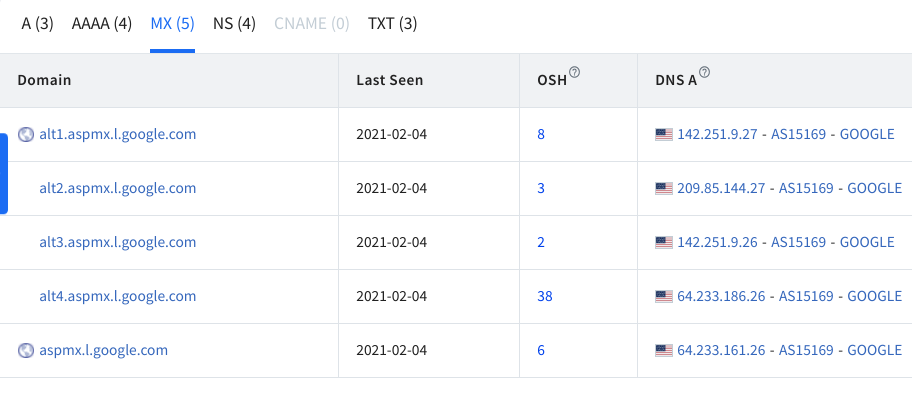The image size is (912, 405).
Task: Click US flag icon for 142.251.9.27
Action: (x=664, y=135)
